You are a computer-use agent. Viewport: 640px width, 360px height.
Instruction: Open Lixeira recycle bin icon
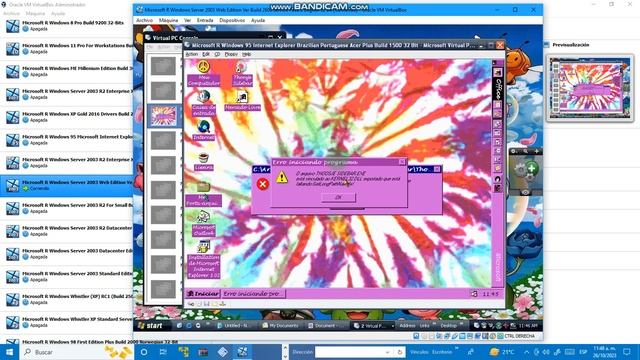pyautogui.click(x=204, y=162)
